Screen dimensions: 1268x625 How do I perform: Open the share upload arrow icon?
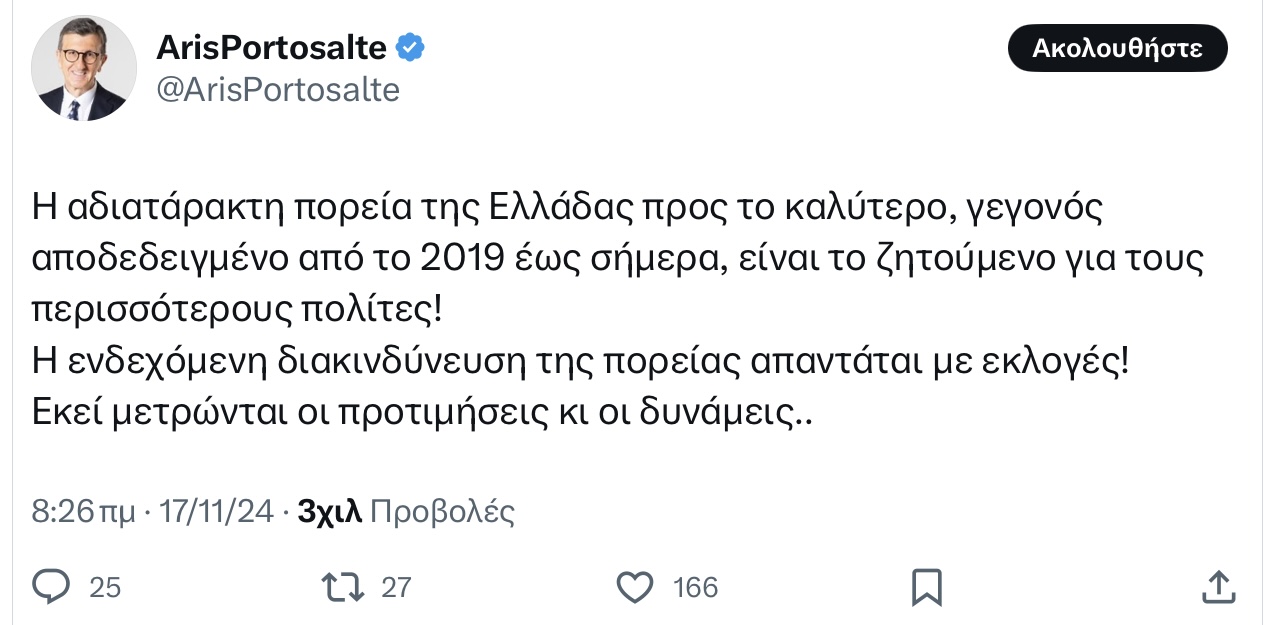pos(1216,586)
